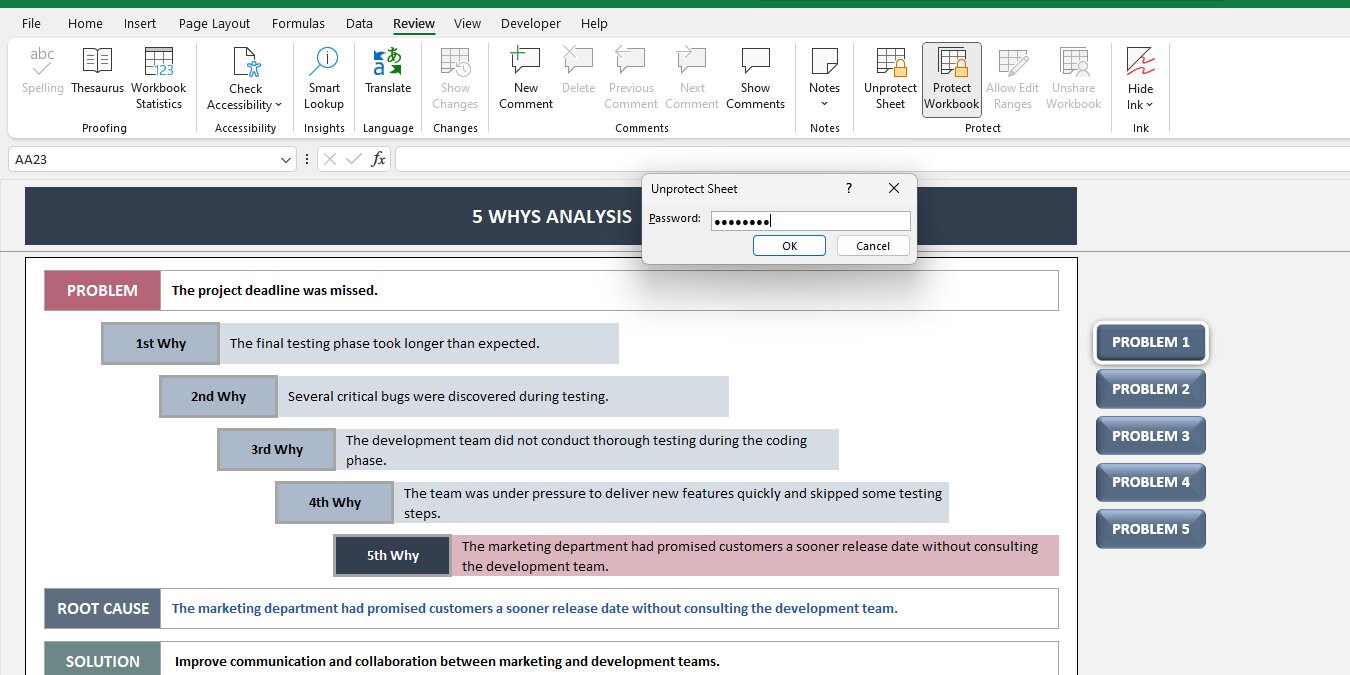1350x675 pixels.
Task: Go to Next Comment
Action: (x=692, y=78)
